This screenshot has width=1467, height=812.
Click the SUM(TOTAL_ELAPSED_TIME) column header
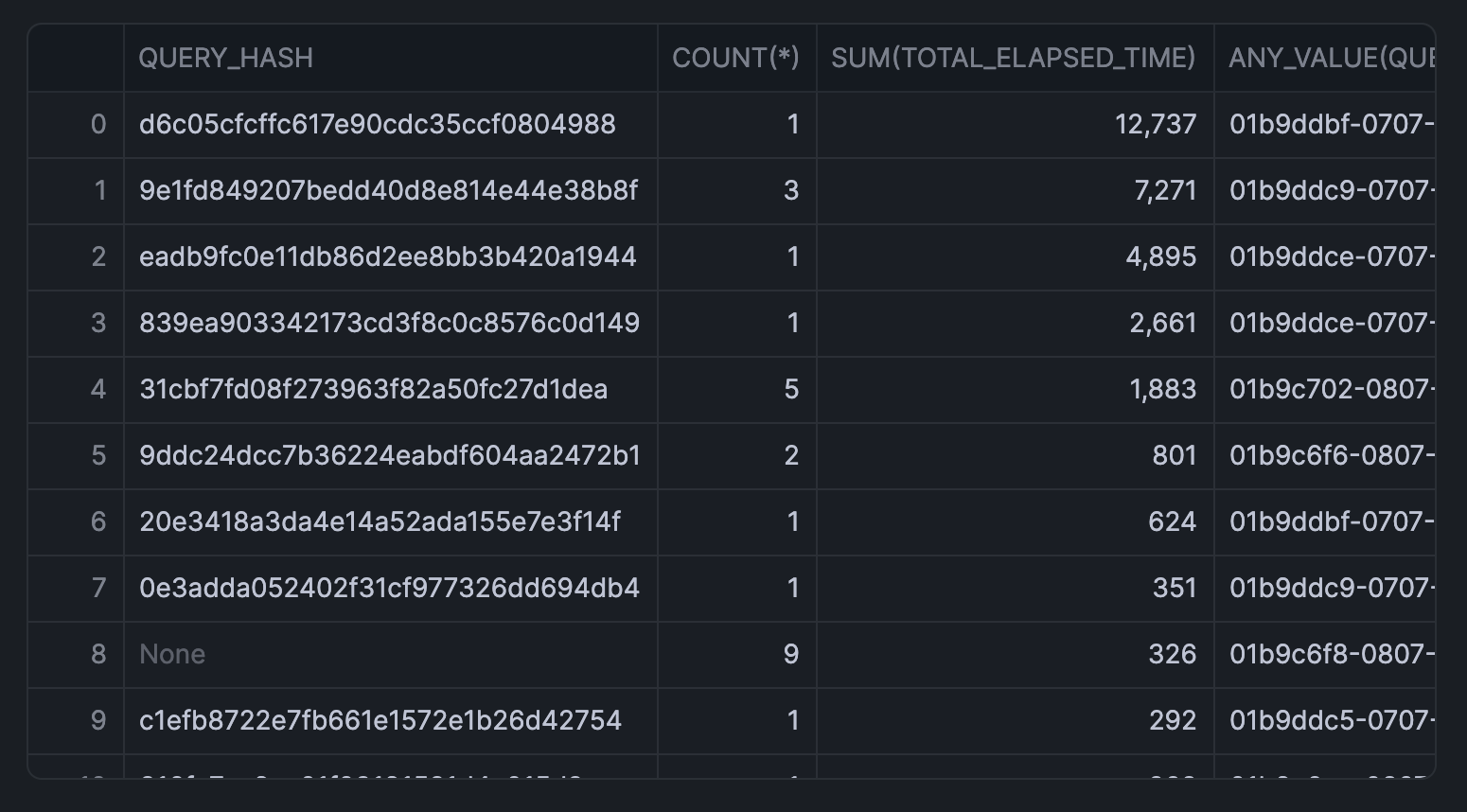[1014, 59]
